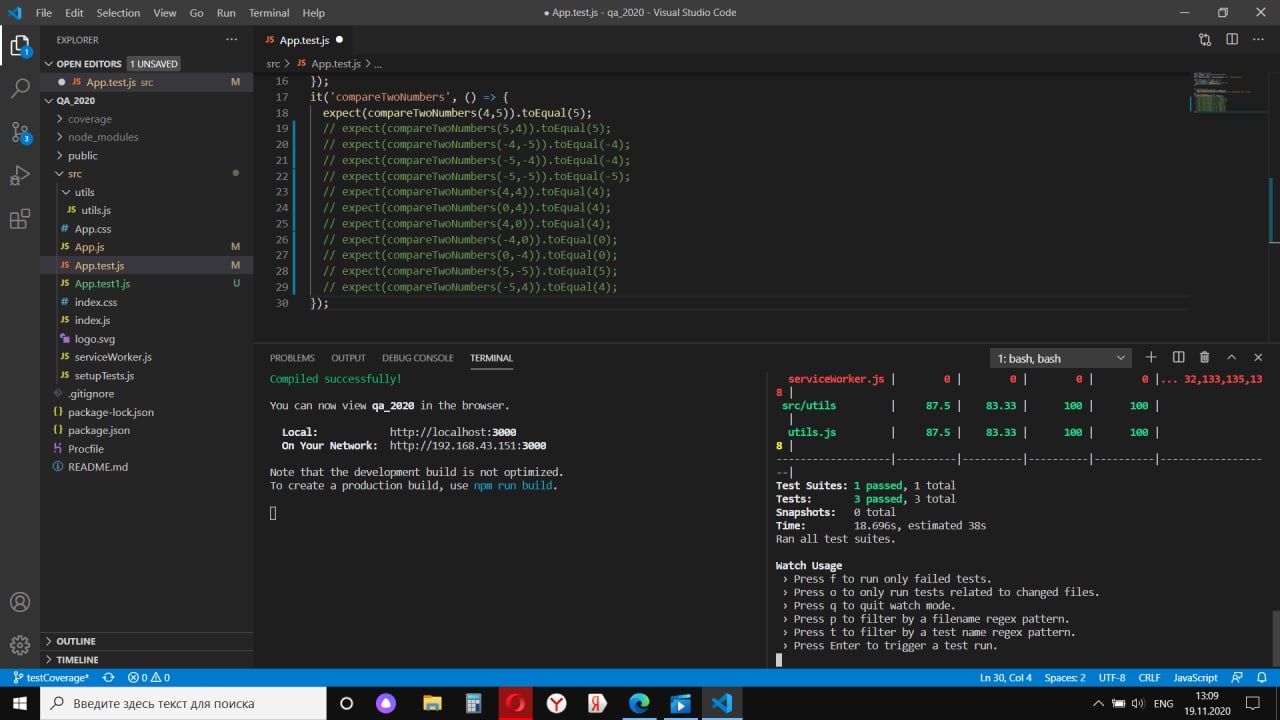Open the Extensions view
This screenshot has height=720, width=1280.
(x=20, y=219)
